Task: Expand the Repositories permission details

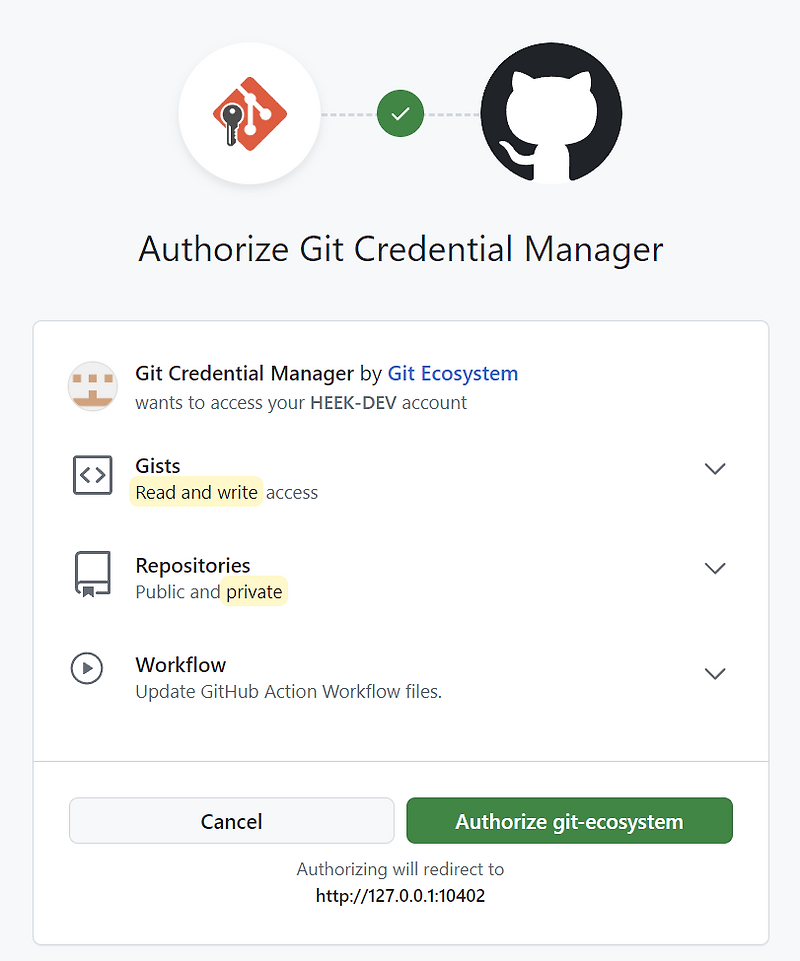Action: [x=715, y=568]
